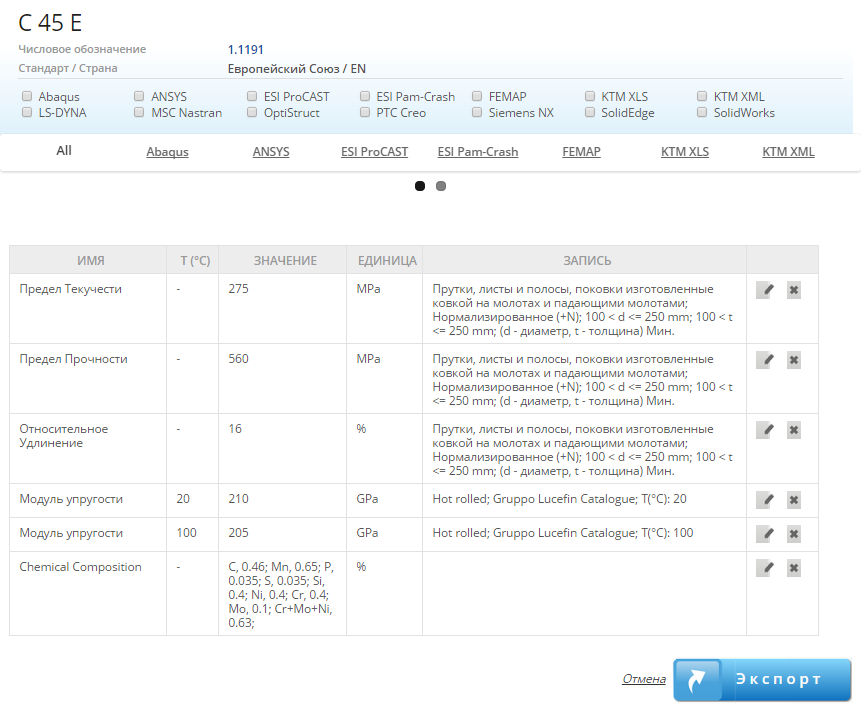Click the value 275 cell
Image resolution: width=861 pixels, height=716 pixels.
pos(282,309)
